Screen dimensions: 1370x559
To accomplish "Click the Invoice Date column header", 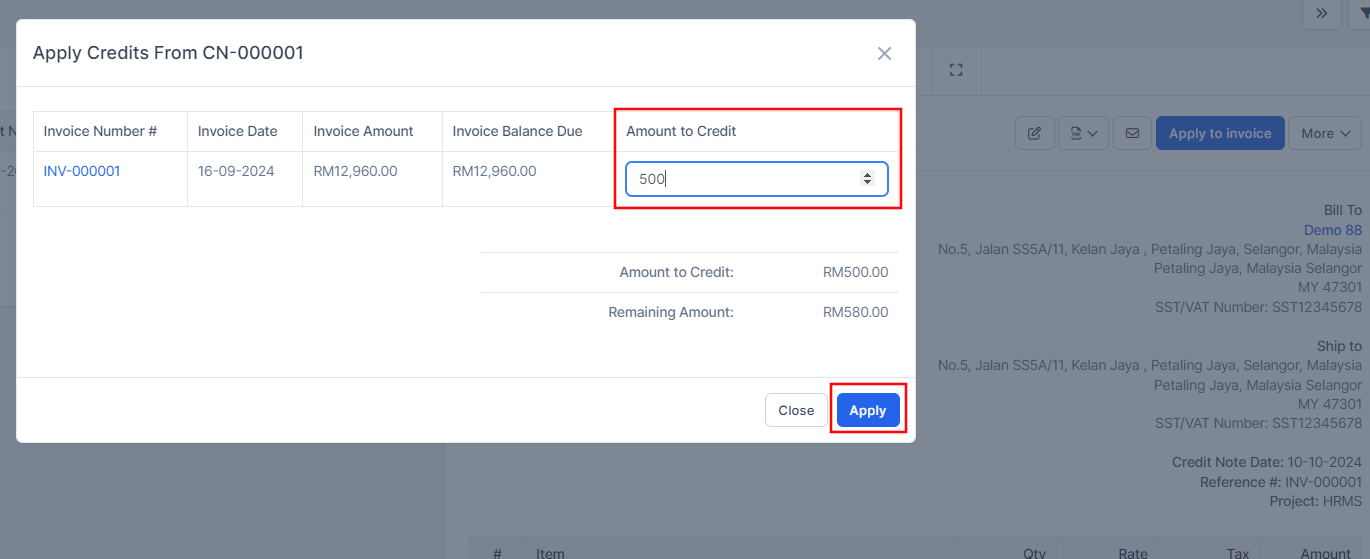I will point(237,131).
